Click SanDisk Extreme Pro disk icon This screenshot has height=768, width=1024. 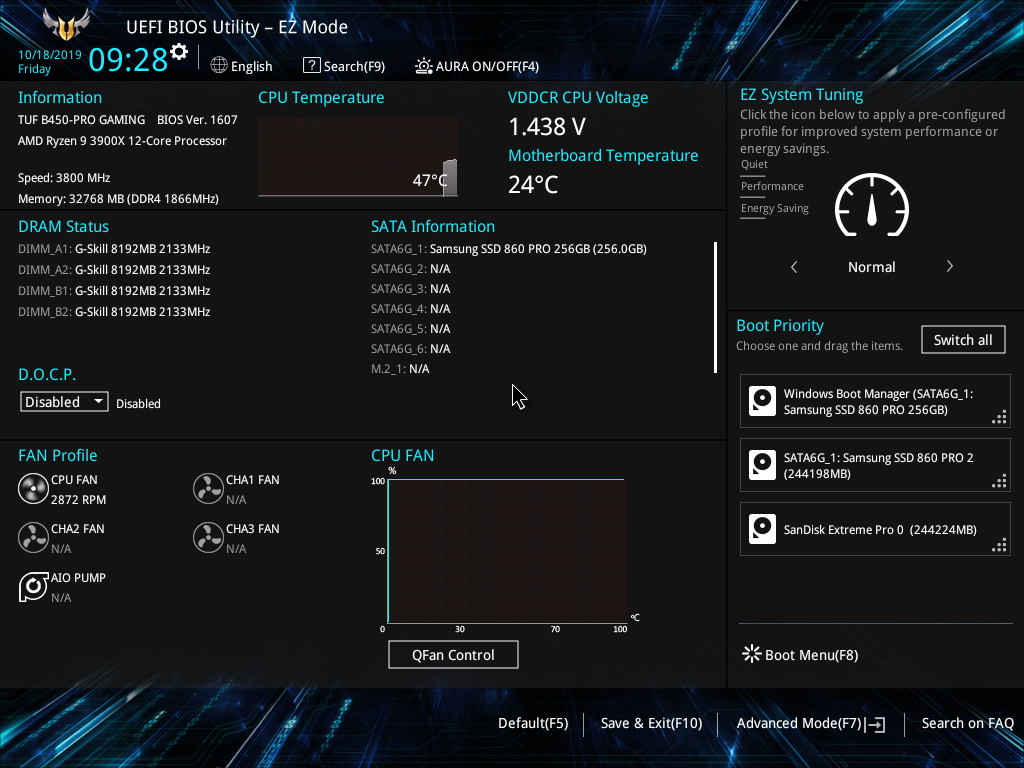tap(762, 529)
